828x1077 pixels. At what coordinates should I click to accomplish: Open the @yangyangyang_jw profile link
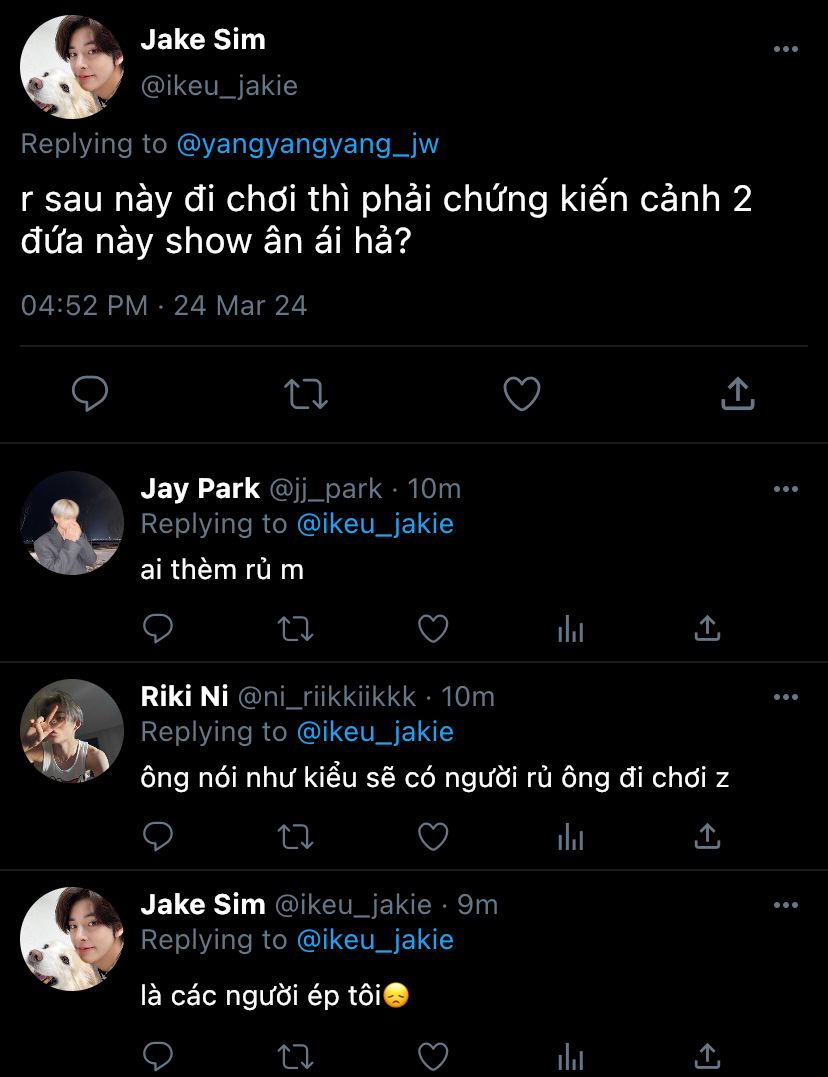pyautogui.click(x=307, y=144)
